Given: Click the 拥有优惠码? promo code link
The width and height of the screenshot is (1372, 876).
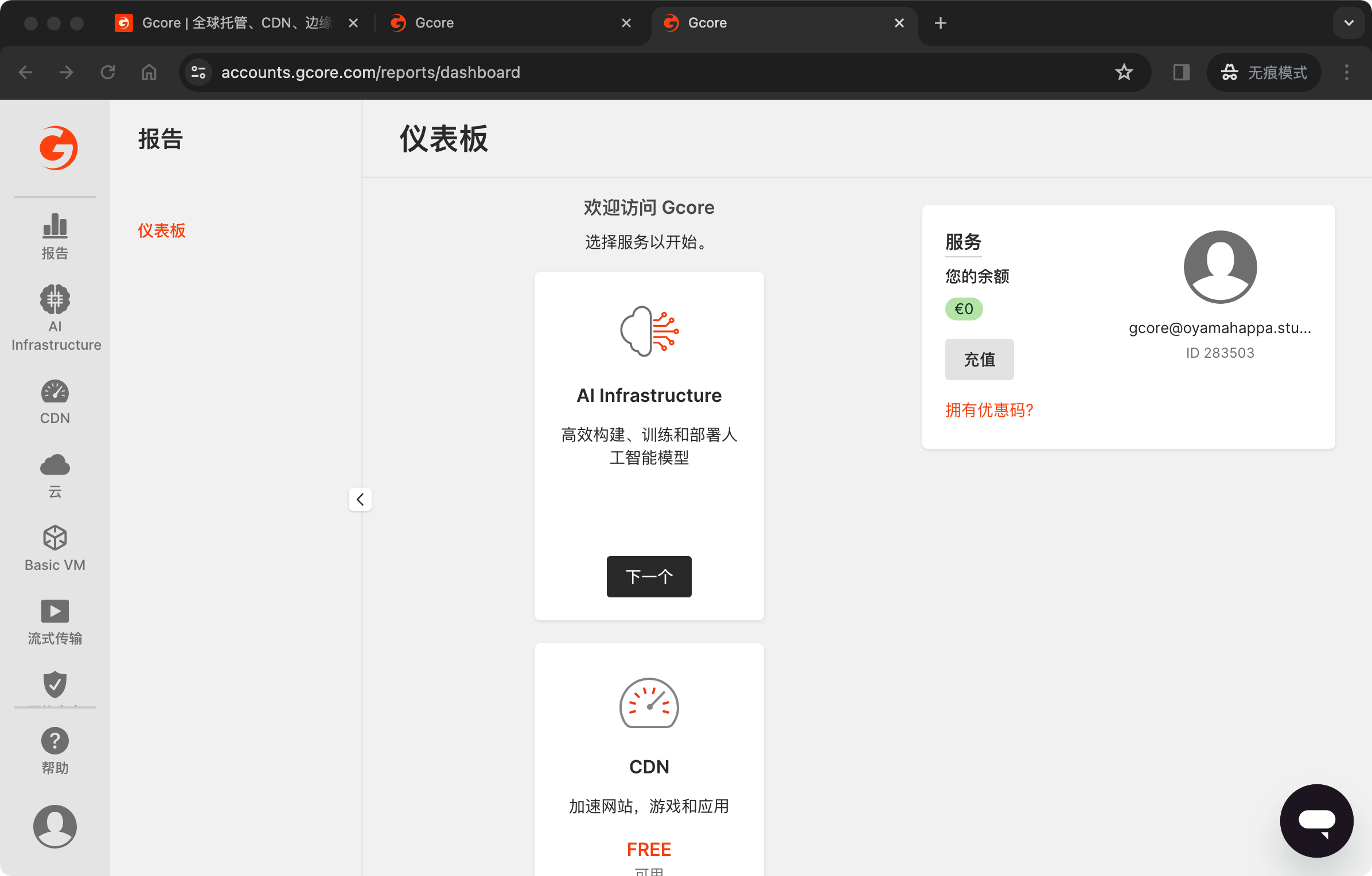Looking at the screenshot, I should [x=989, y=410].
